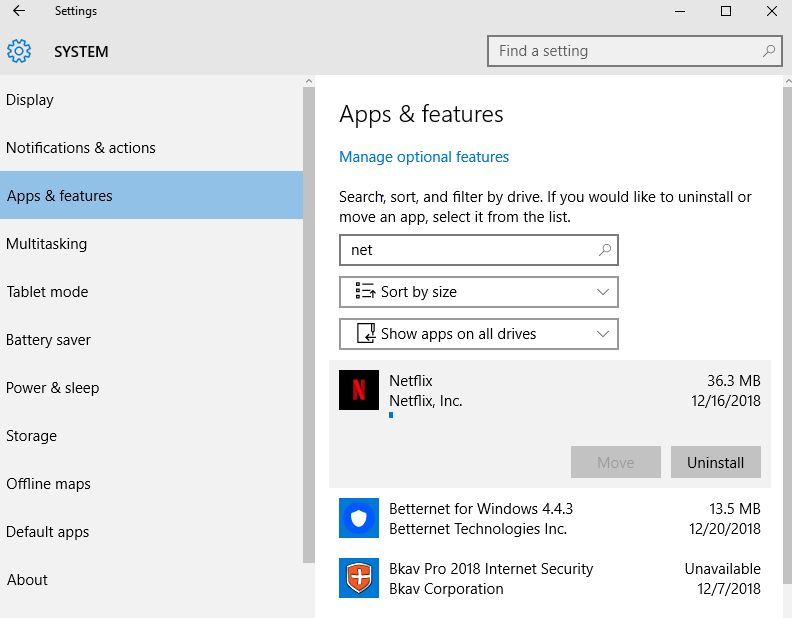Open Multitasking settings

(152, 243)
